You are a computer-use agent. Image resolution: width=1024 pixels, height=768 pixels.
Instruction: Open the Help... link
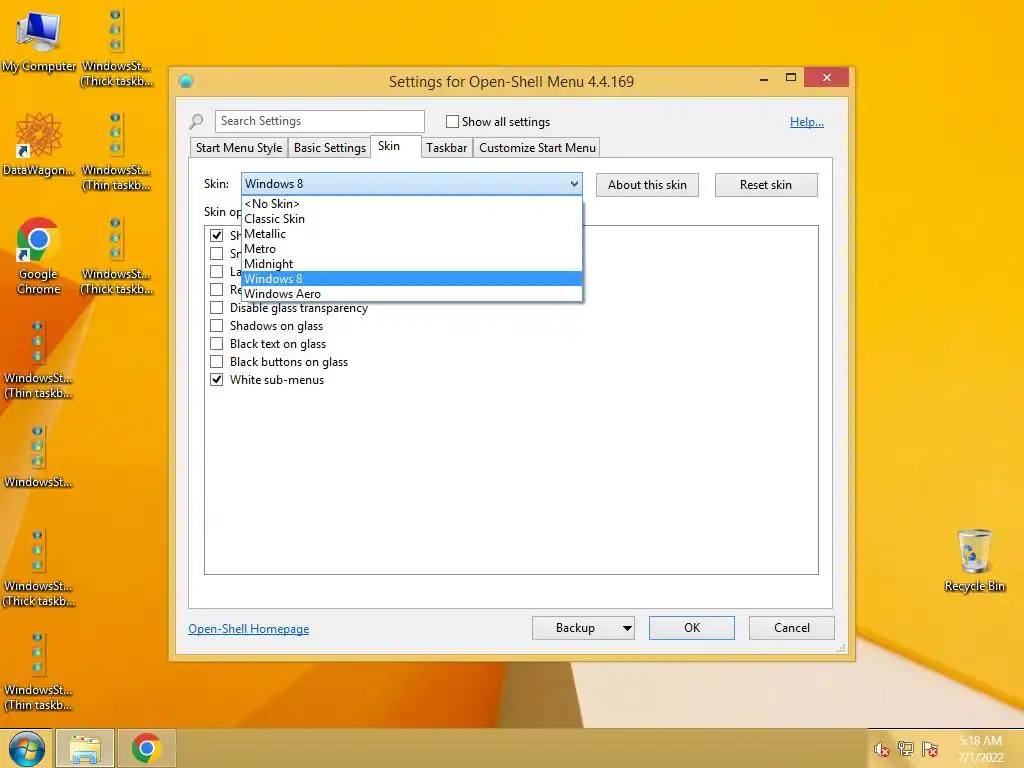[807, 122]
